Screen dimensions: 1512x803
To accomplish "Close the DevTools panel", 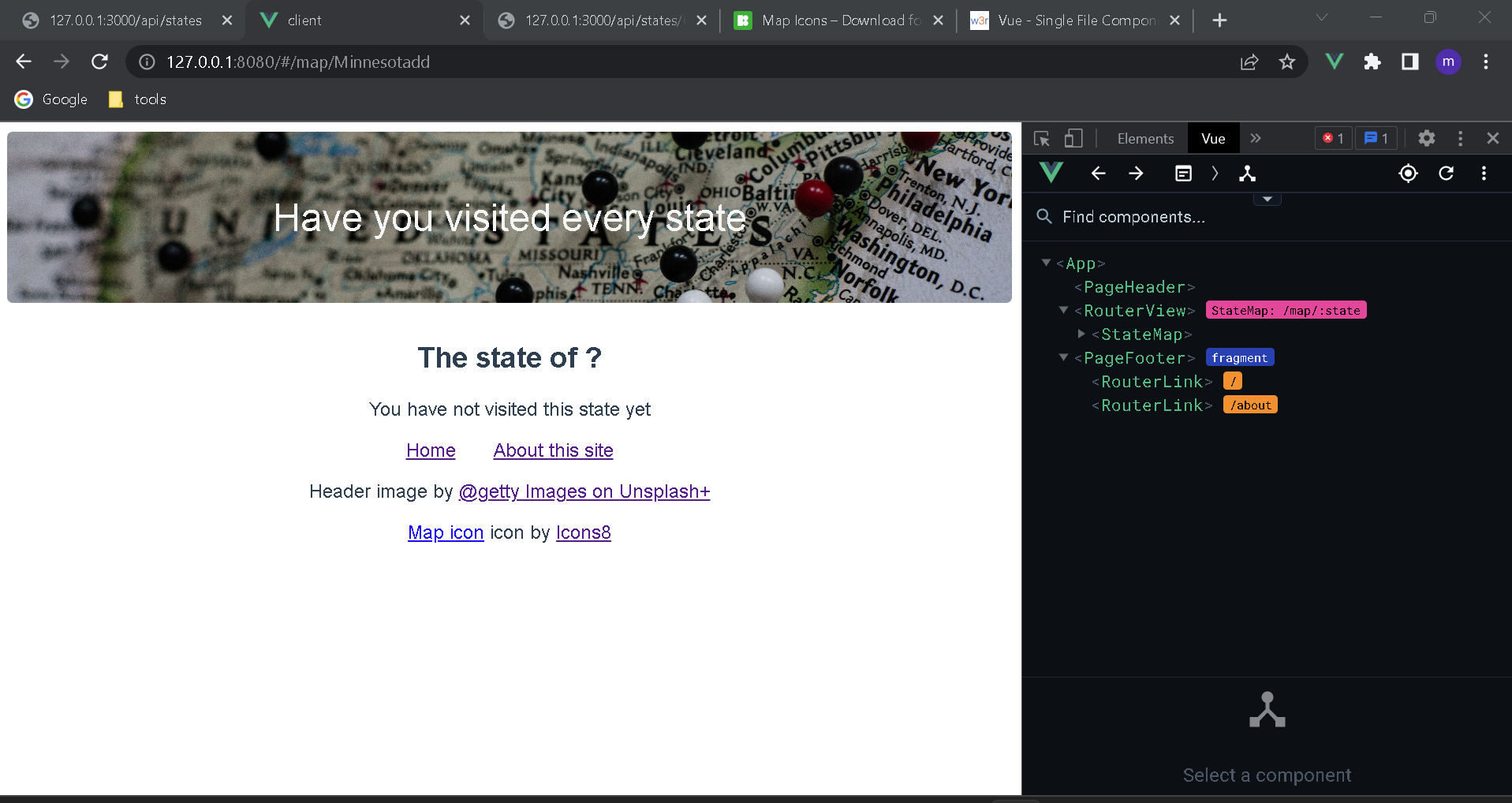I will (x=1493, y=139).
